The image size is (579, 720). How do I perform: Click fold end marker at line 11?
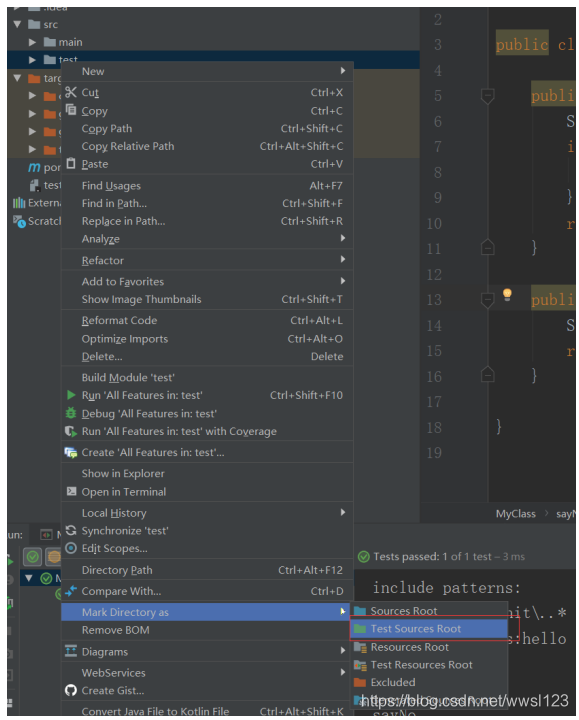pos(487,248)
